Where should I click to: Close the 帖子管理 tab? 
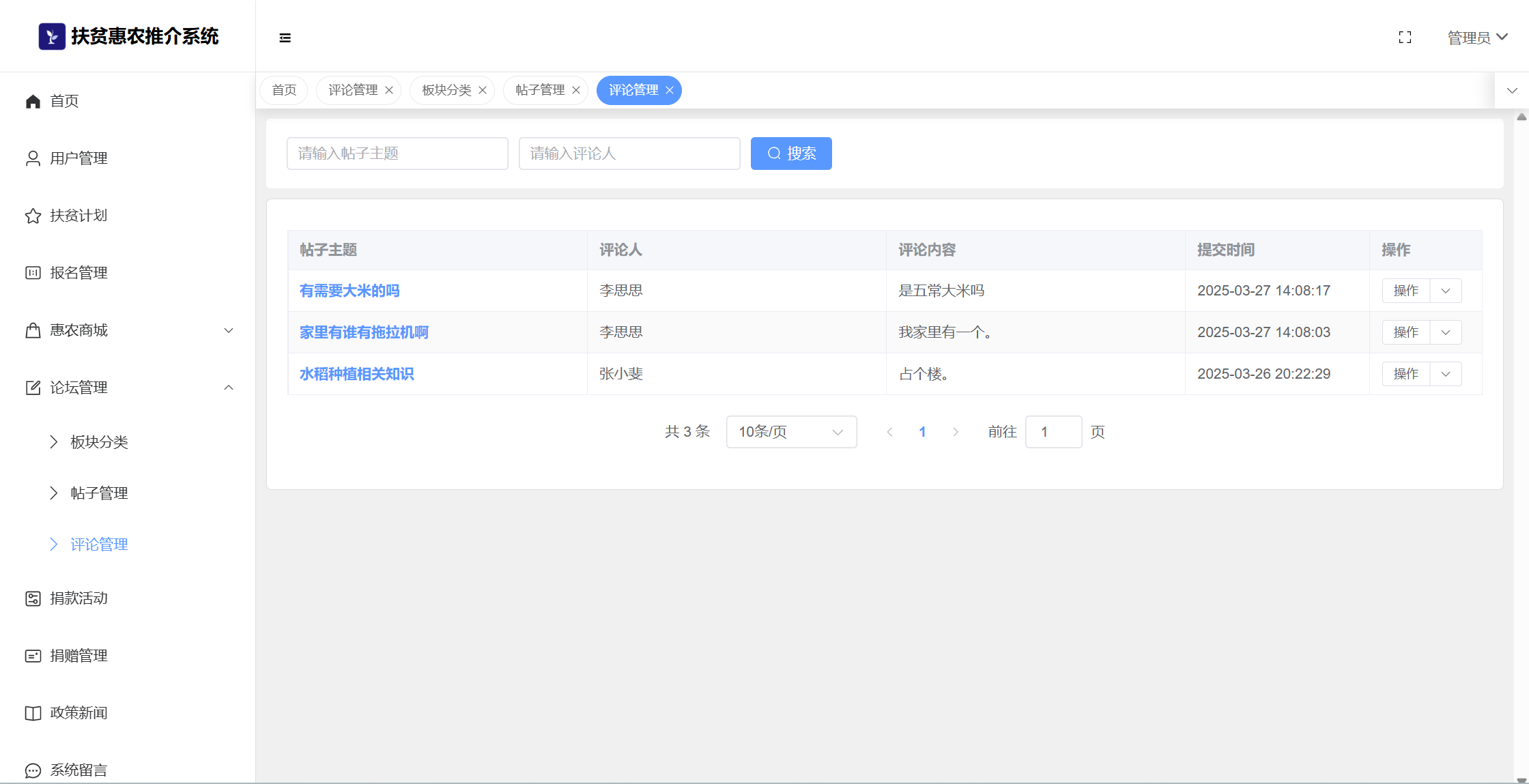tap(576, 90)
